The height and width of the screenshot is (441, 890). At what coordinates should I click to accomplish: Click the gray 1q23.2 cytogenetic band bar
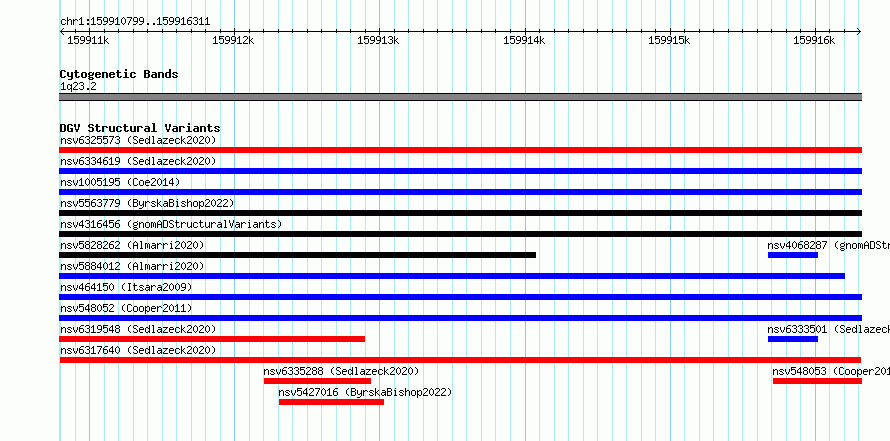point(460,97)
